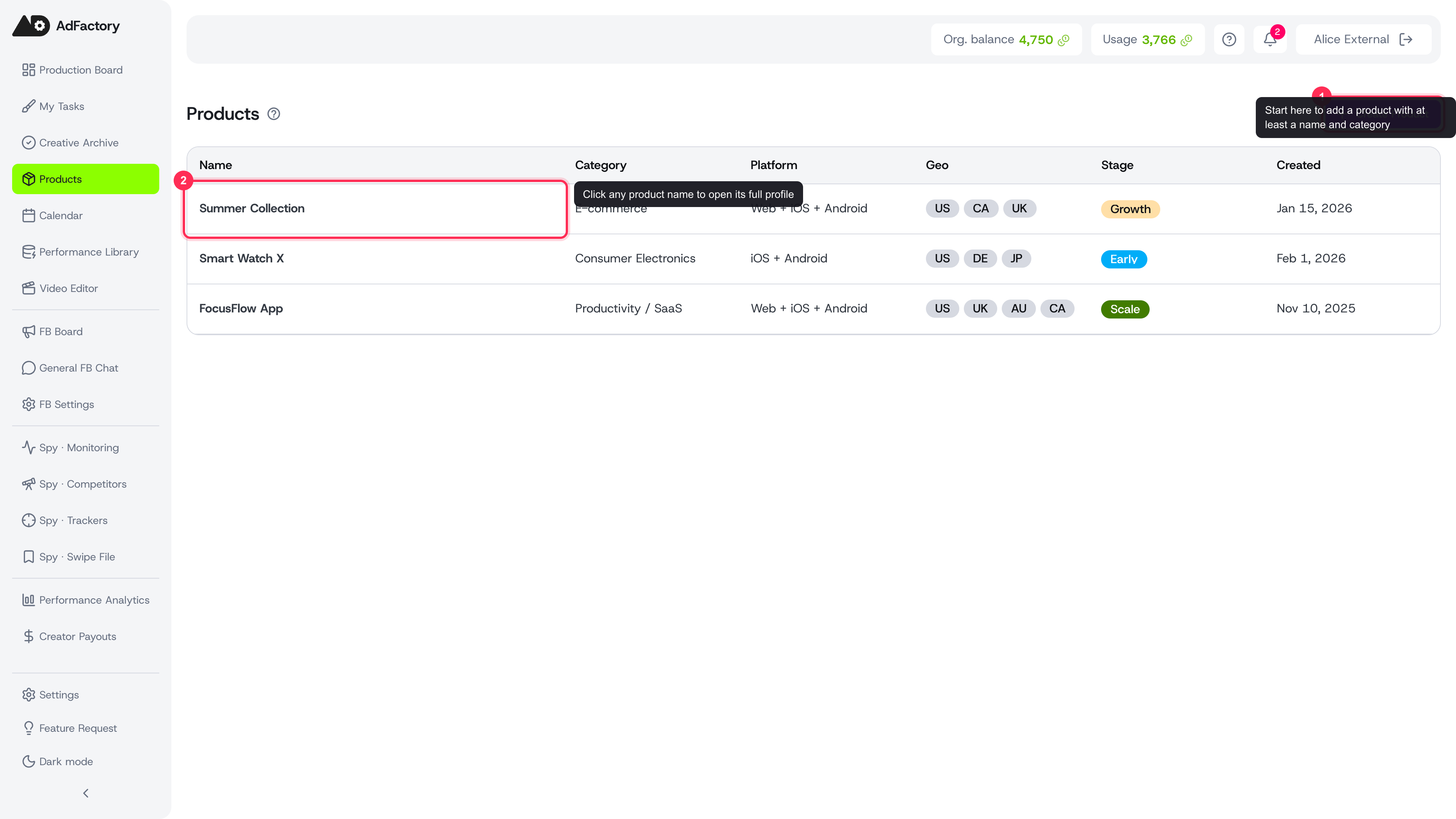Click the Feb 1, 2026 created date
The image size is (1456, 819).
1311,258
